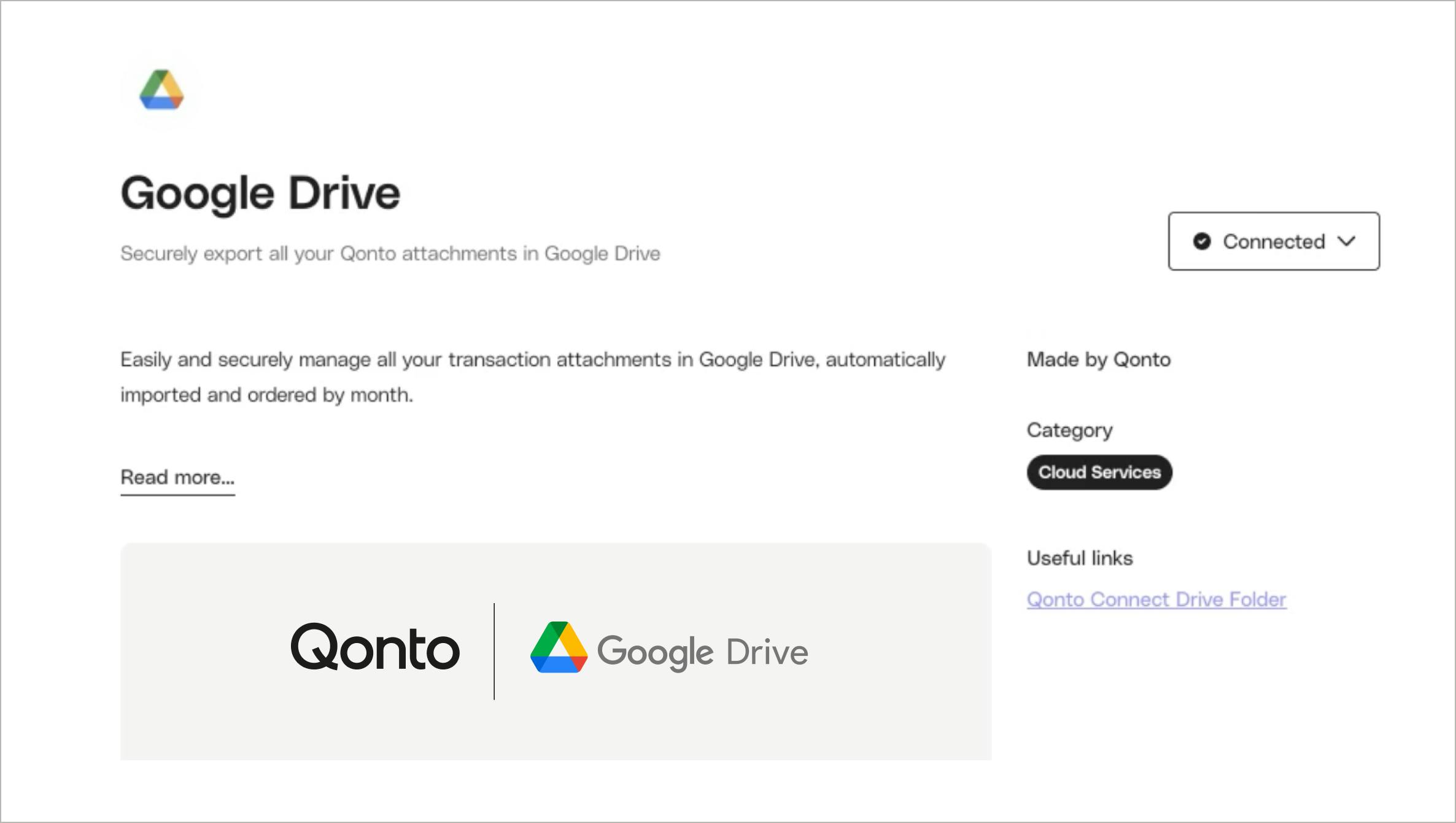Image resolution: width=1456 pixels, height=823 pixels.
Task: Click the Connected badge to disconnect
Action: click(x=1274, y=241)
